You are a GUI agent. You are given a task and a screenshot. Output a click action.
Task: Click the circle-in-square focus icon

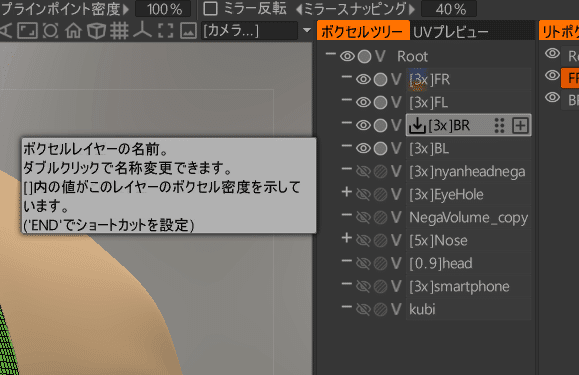tap(51, 31)
